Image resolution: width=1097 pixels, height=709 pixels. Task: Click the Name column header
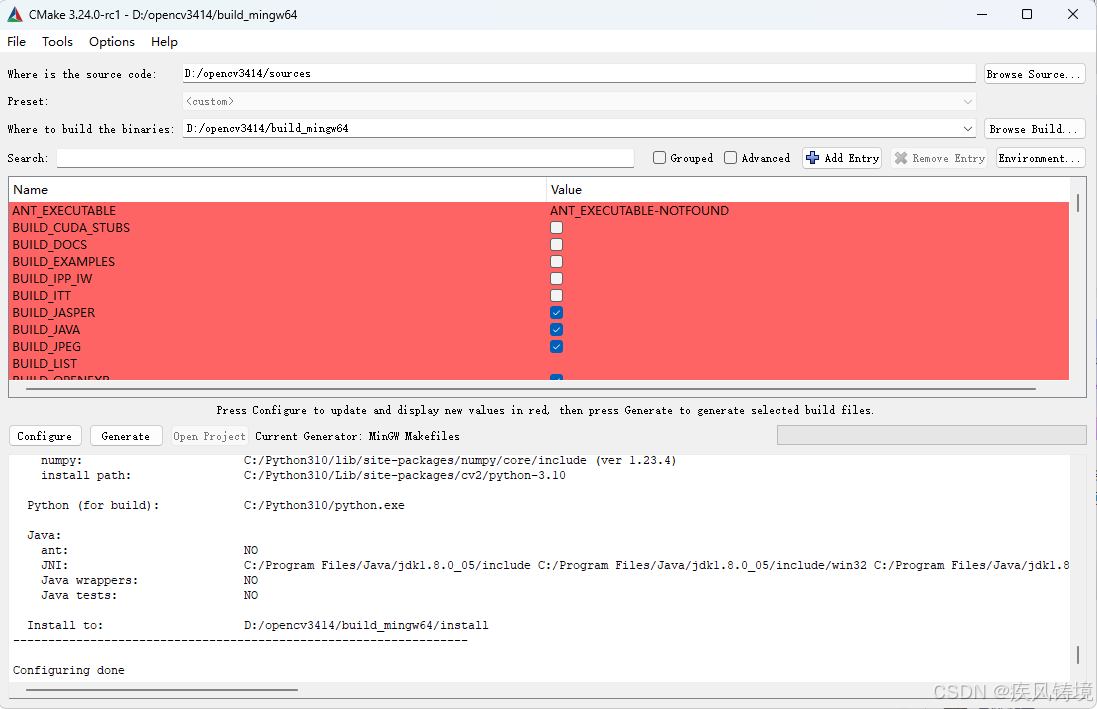coord(277,190)
